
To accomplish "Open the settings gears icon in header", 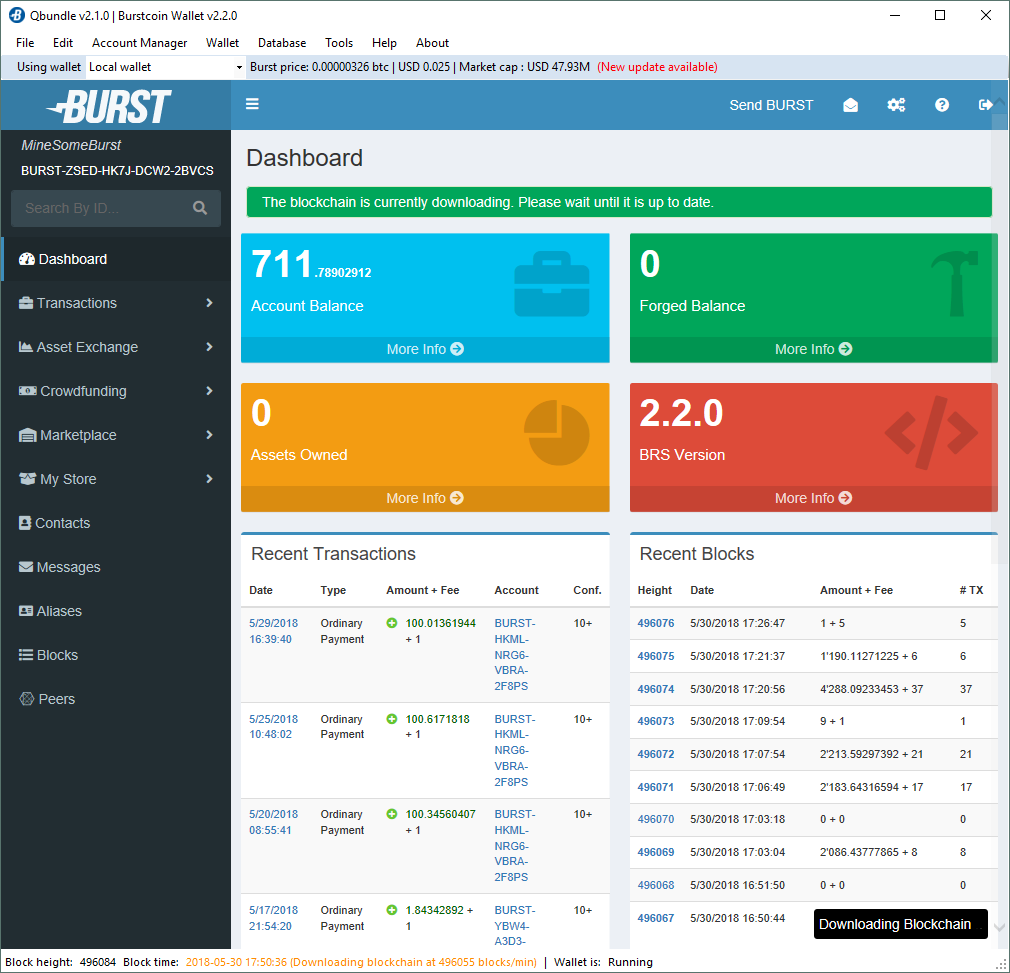I will (x=896, y=105).
